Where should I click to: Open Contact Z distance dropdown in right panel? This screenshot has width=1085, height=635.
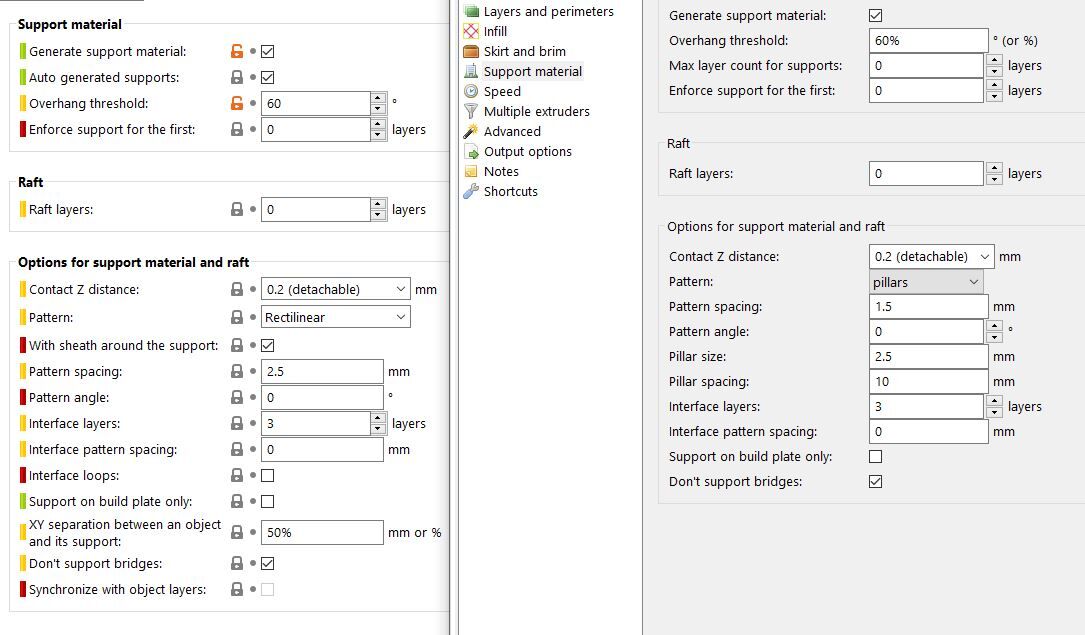coord(931,257)
